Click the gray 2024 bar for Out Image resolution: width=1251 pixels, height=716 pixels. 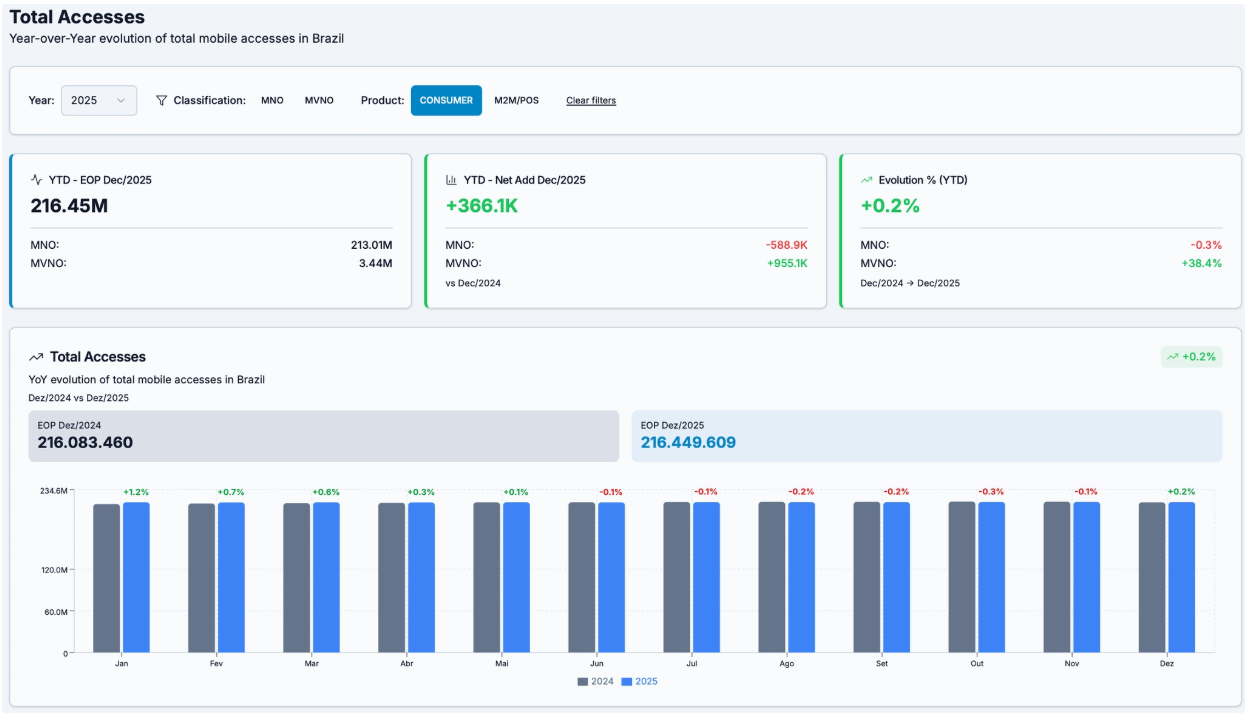tap(962, 577)
